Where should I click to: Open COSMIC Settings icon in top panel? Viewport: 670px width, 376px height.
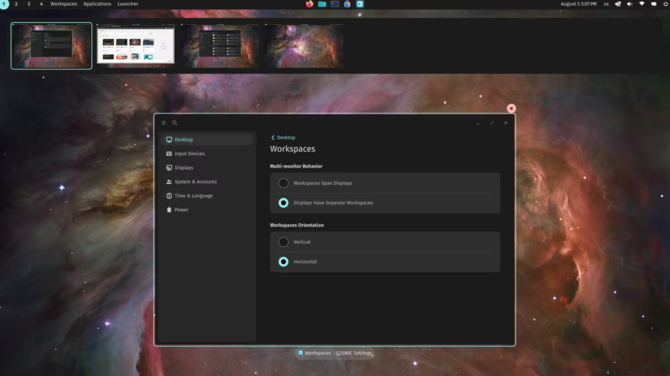pyautogui.click(x=360, y=4)
